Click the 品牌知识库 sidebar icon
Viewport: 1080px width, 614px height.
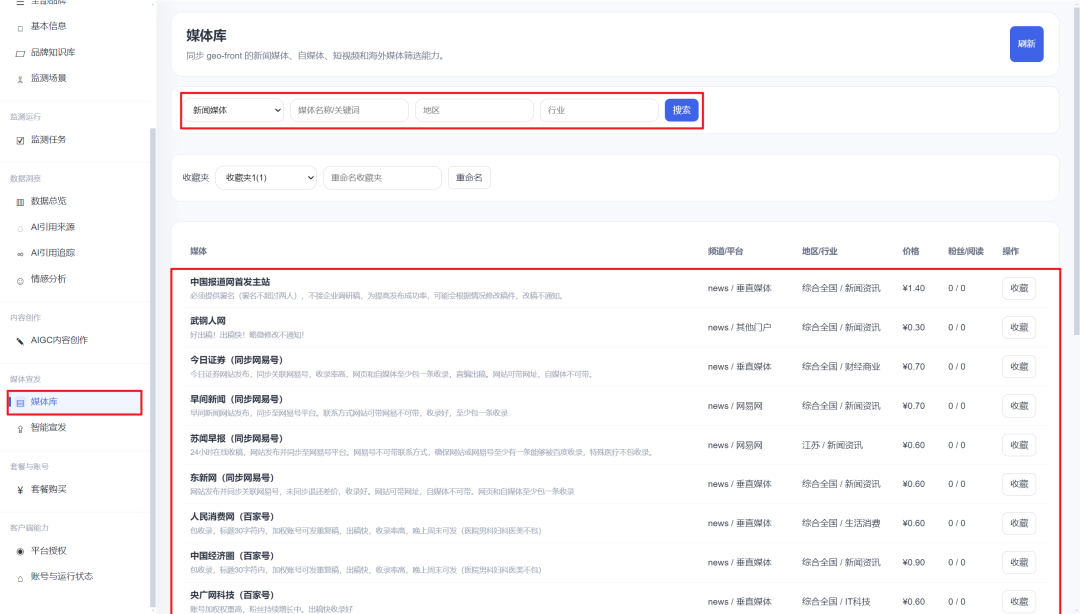(20, 53)
